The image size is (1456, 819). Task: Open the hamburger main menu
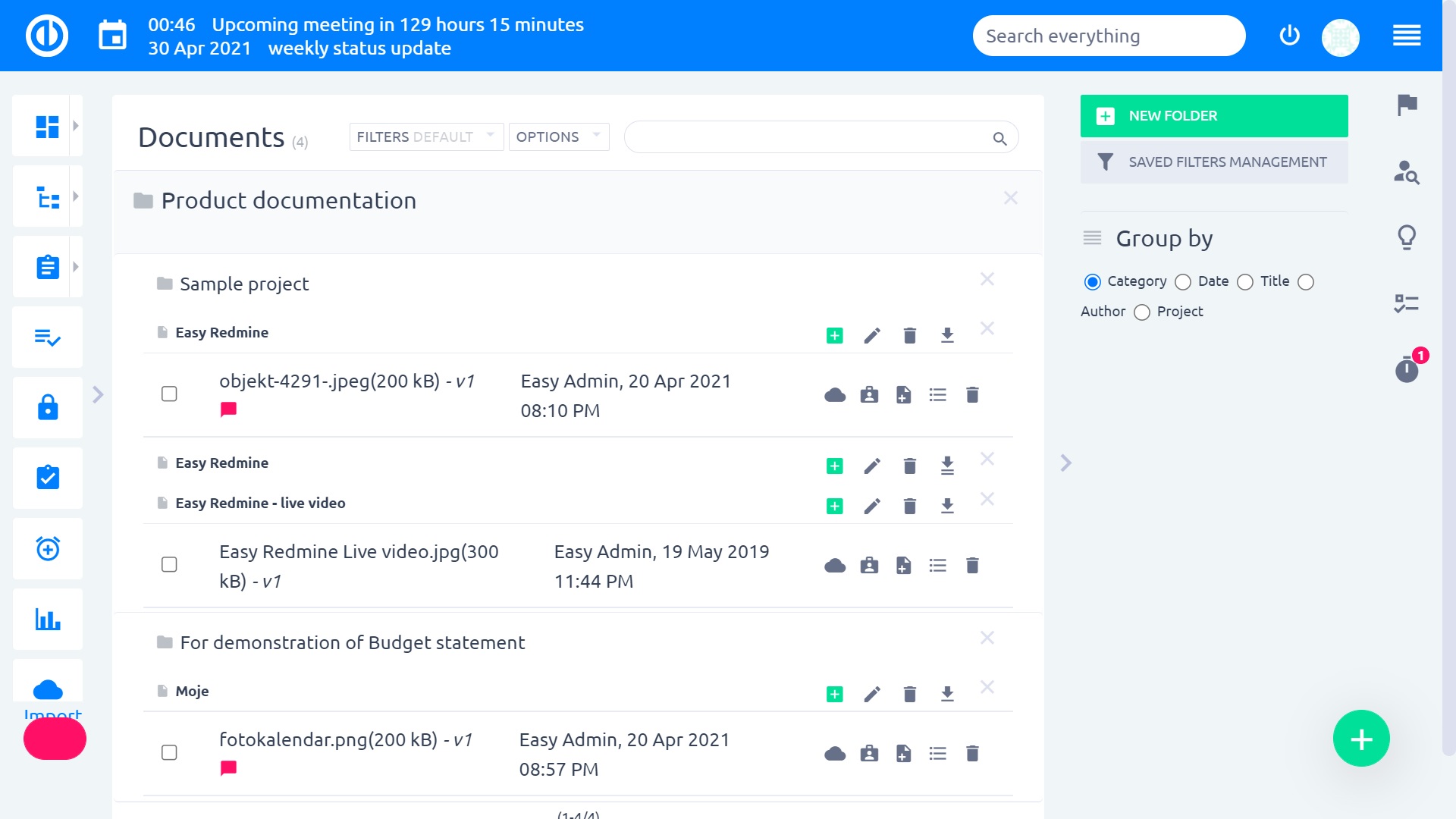click(1407, 36)
